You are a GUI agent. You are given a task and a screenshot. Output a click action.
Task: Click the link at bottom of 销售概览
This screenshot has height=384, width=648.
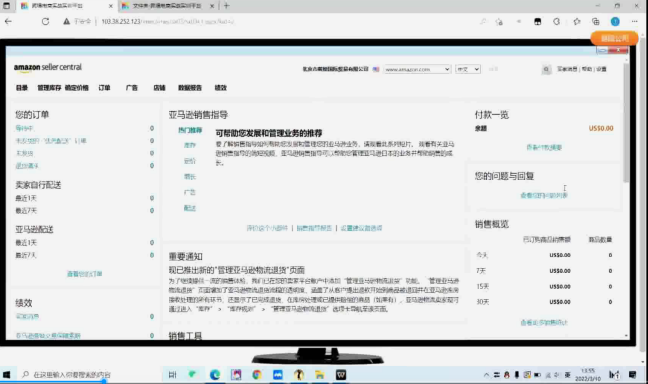coord(544,323)
